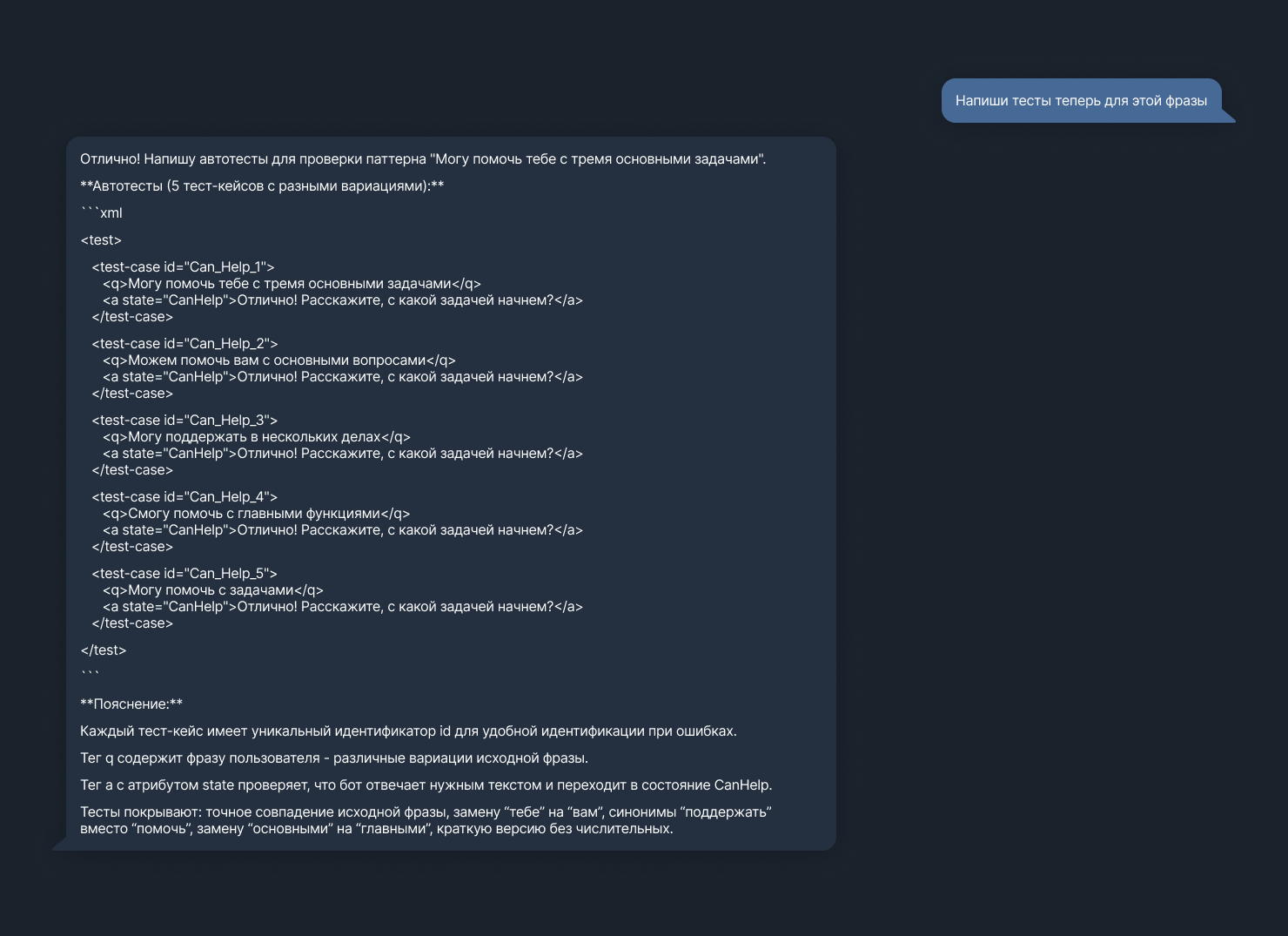This screenshot has height=936, width=1288.
Task: Click the paragraph starting "Тесты покрывают: точное совпадение"
Action: (426, 820)
